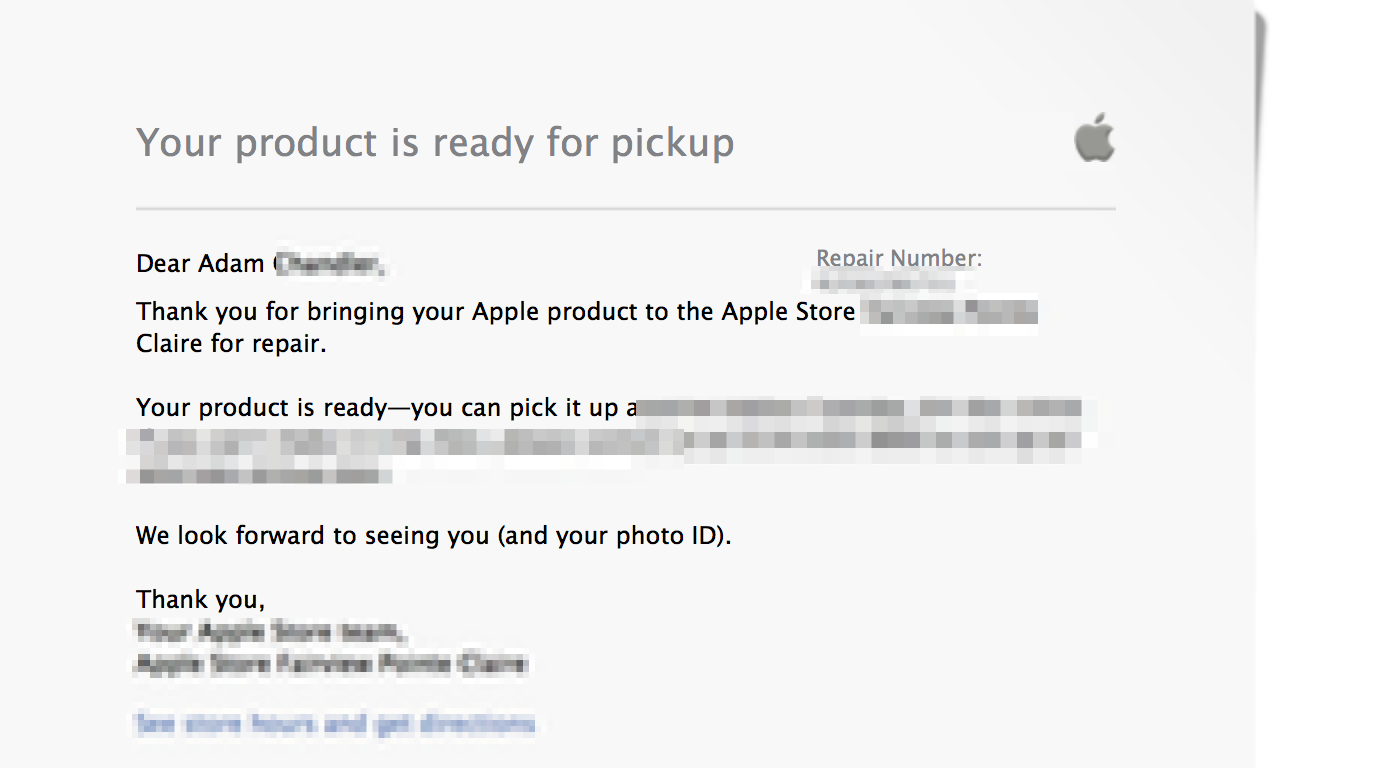This screenshot has height=768, width=1388.
Task: Click the blurred Apple Store location signature line
Action: coord(330,664)
